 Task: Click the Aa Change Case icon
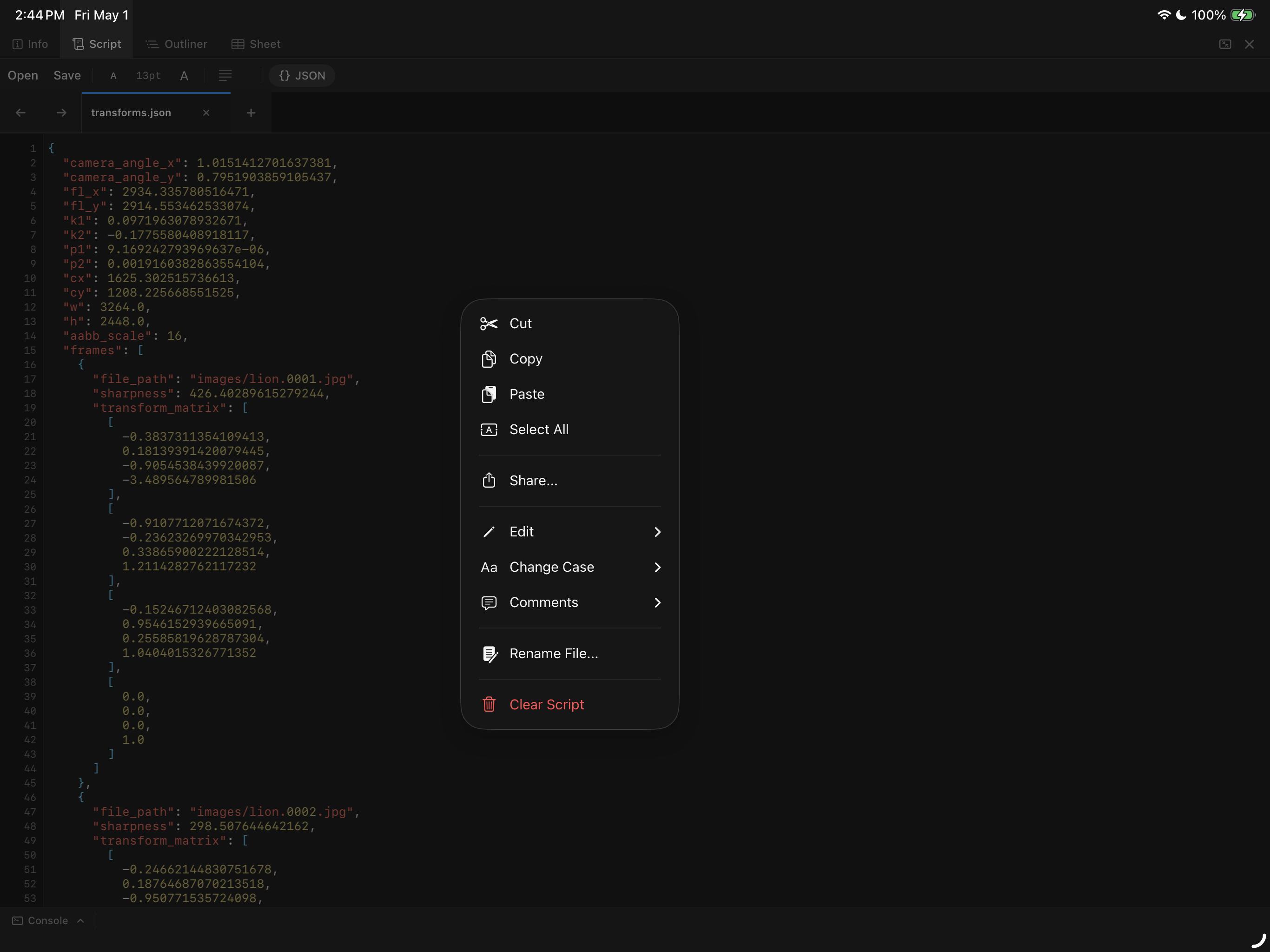click(489, 567)
